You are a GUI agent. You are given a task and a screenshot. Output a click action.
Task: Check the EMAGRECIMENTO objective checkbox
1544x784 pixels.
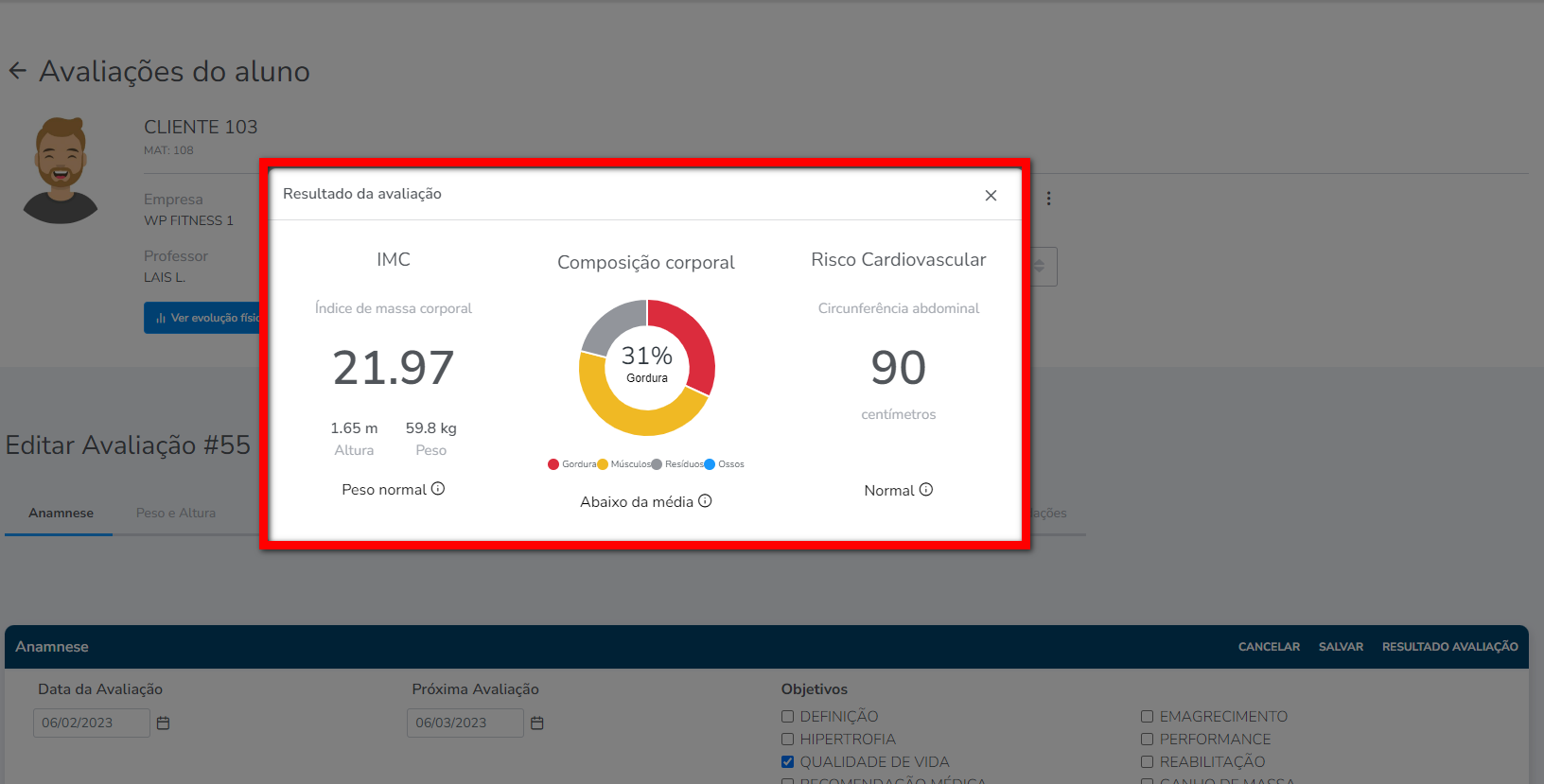click(x=1148, y=717)
